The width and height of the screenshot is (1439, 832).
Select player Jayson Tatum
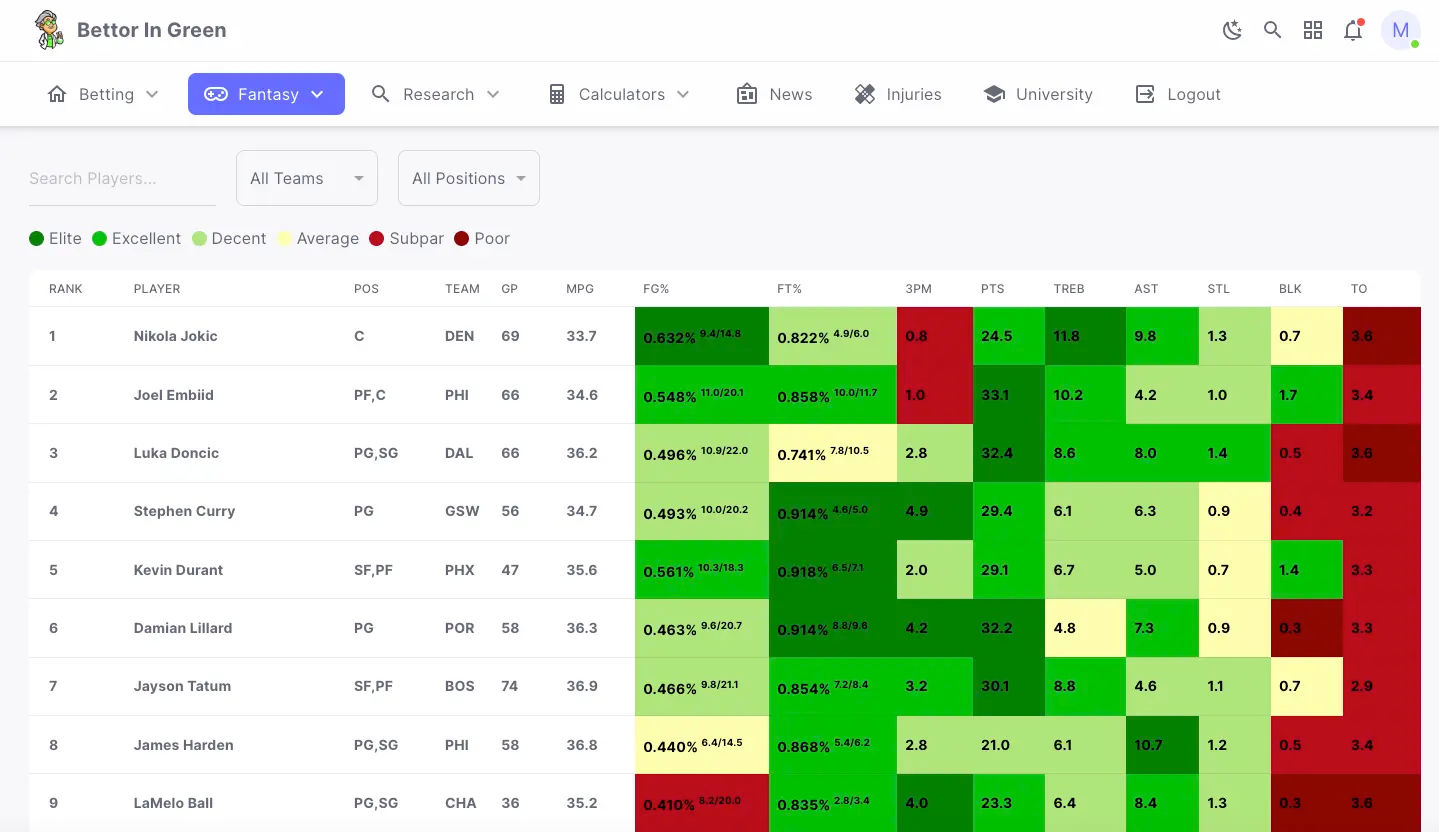tap(182, 686)
